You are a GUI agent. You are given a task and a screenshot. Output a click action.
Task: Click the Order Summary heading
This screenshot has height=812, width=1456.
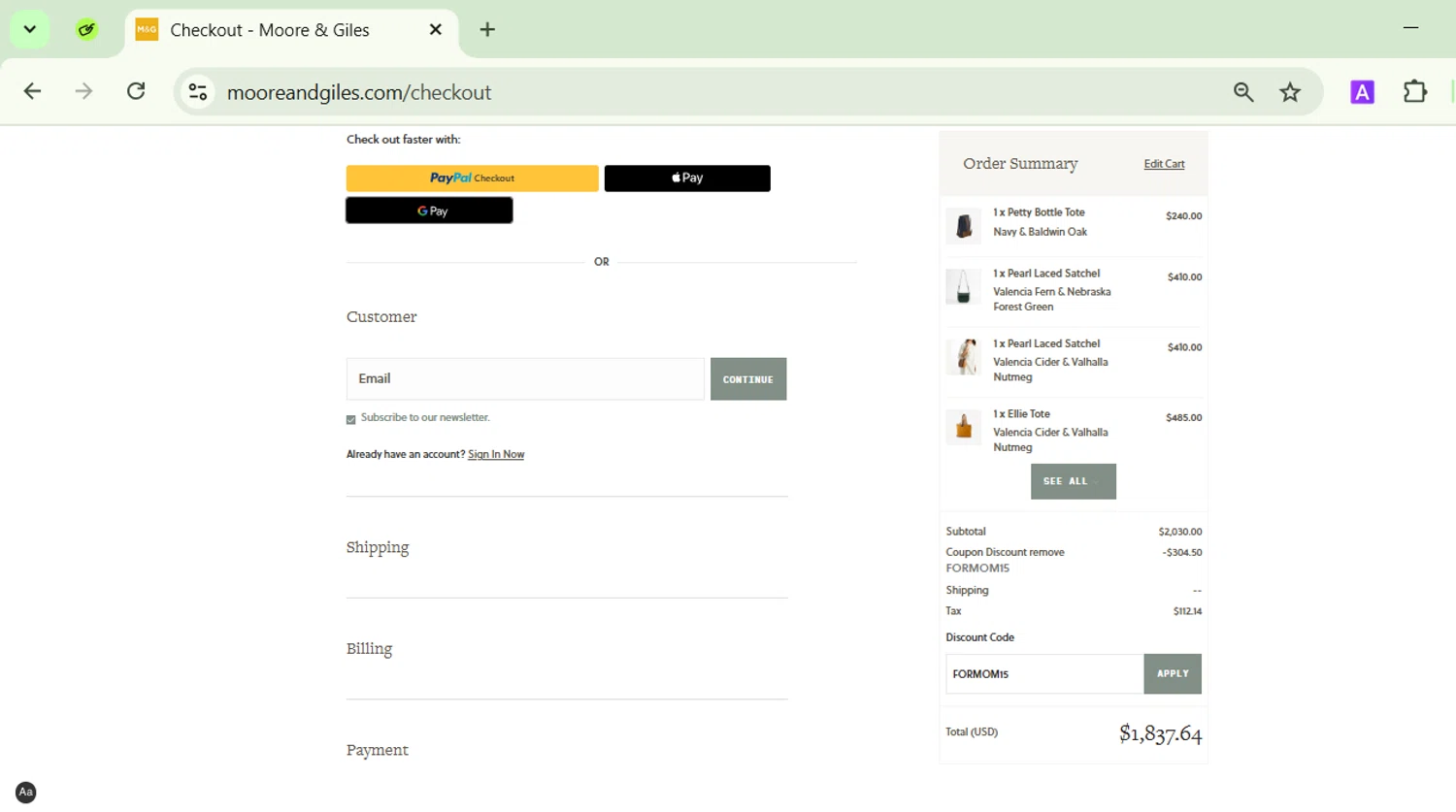pos(1020,164)
